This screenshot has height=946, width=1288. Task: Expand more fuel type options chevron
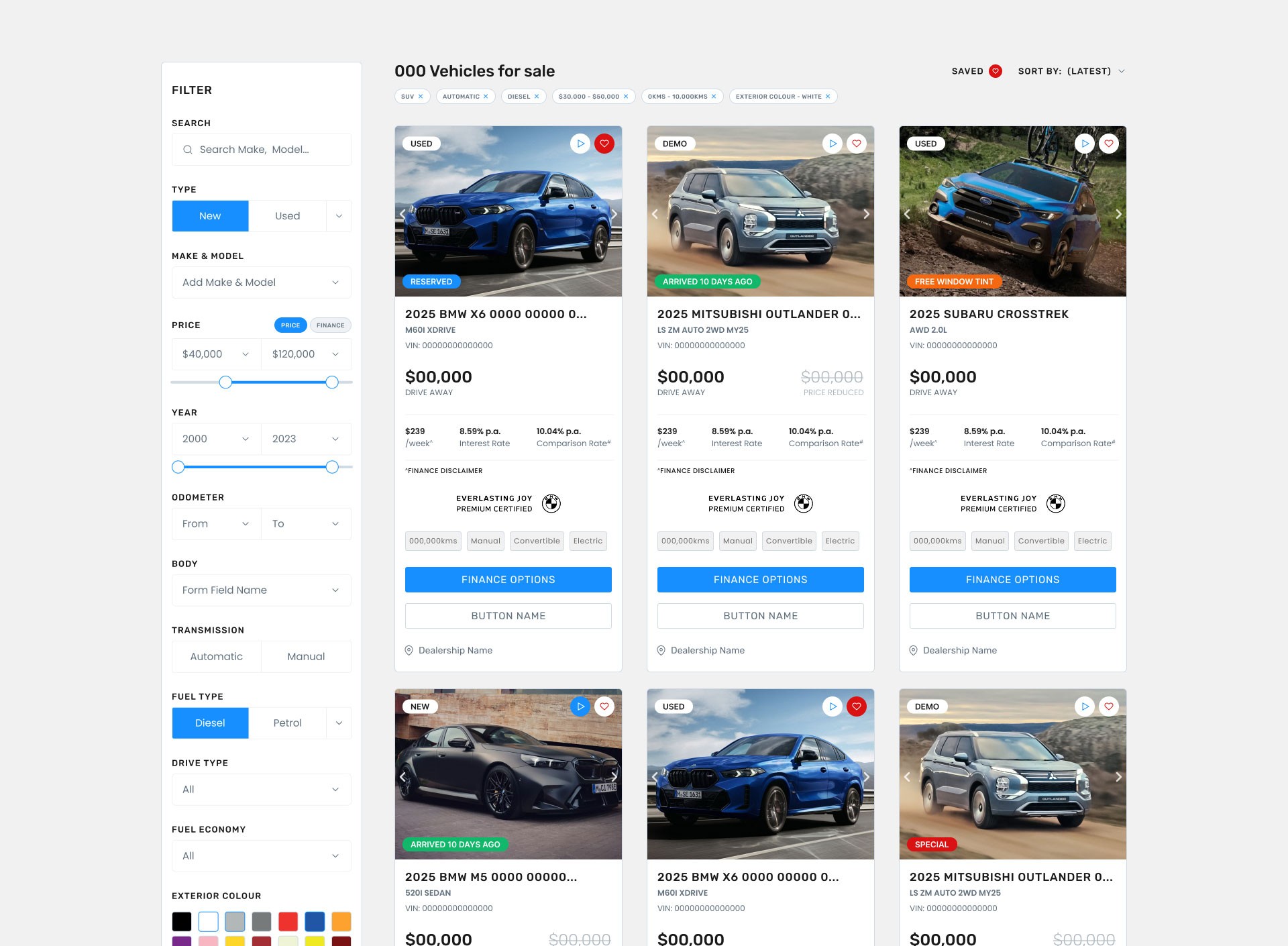(339, 723)
